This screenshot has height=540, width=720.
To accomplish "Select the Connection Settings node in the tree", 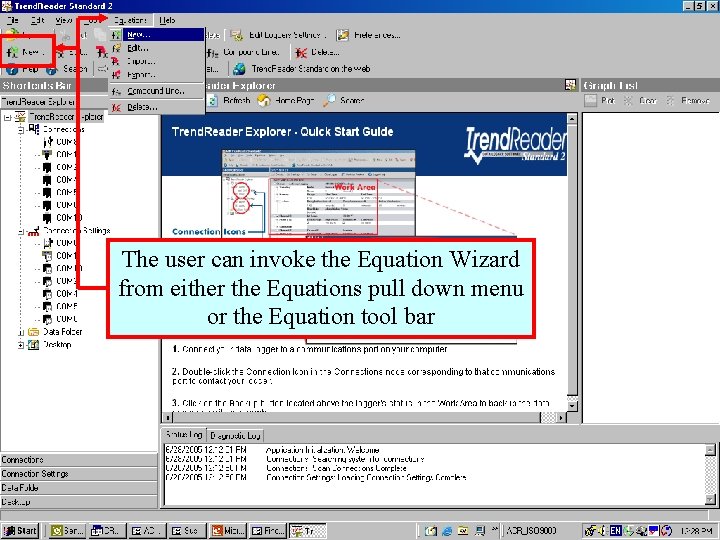I will (x=77, y=231).
